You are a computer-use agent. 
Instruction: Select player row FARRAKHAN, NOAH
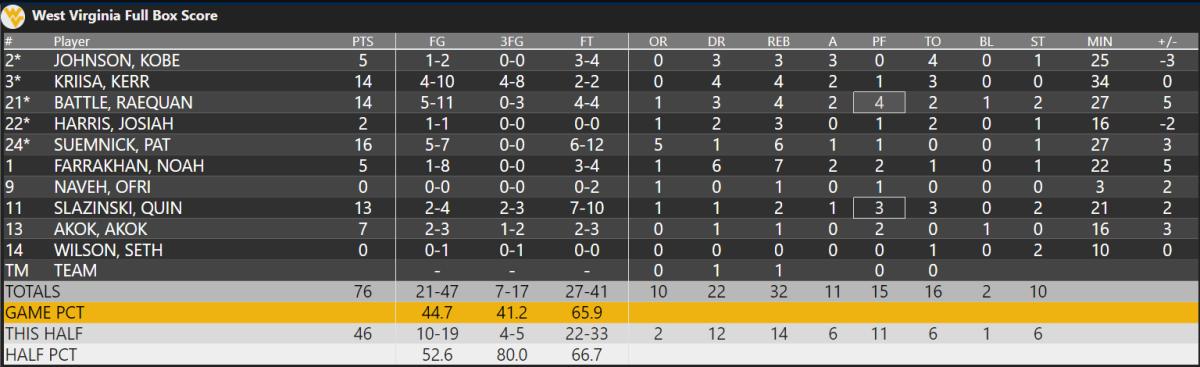(x=600, y=165)
